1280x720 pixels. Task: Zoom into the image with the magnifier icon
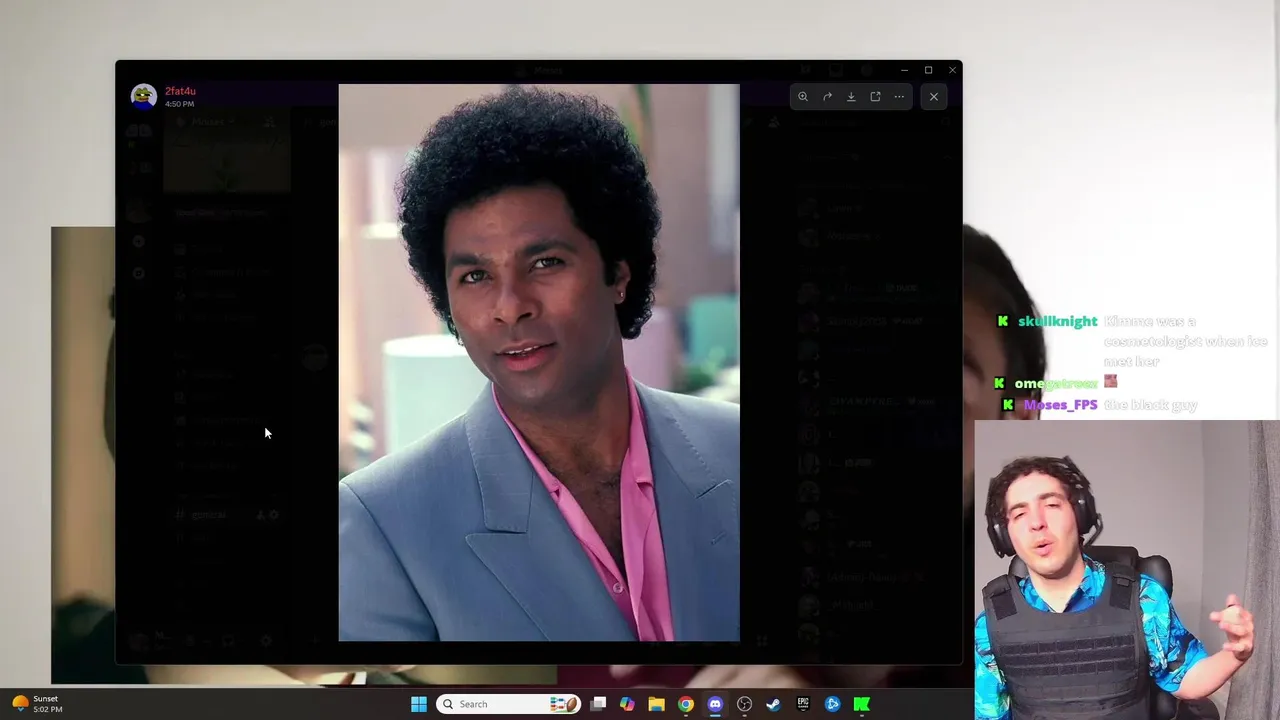803,97
